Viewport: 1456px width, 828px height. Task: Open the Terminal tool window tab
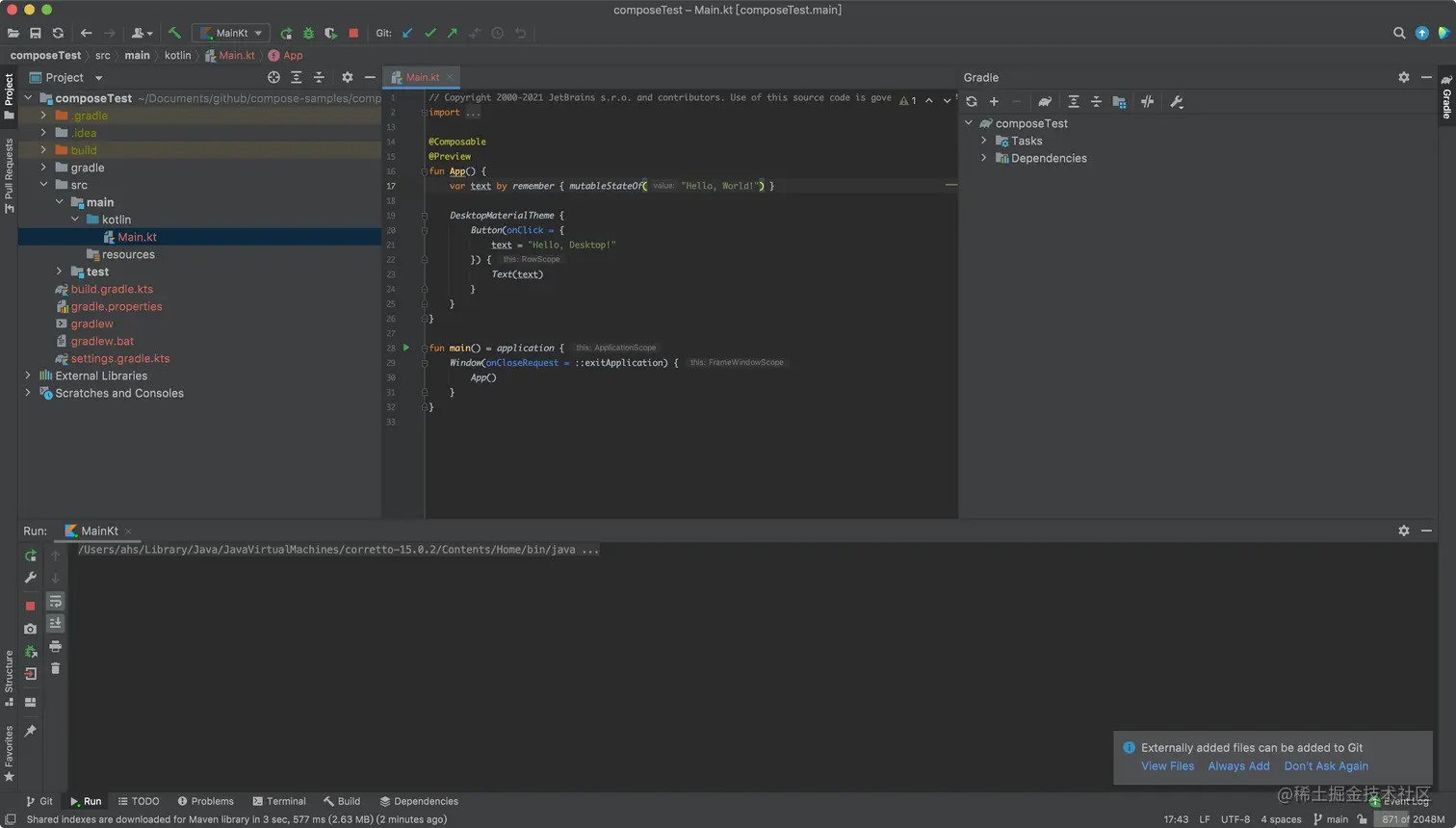tap(279, 801)
